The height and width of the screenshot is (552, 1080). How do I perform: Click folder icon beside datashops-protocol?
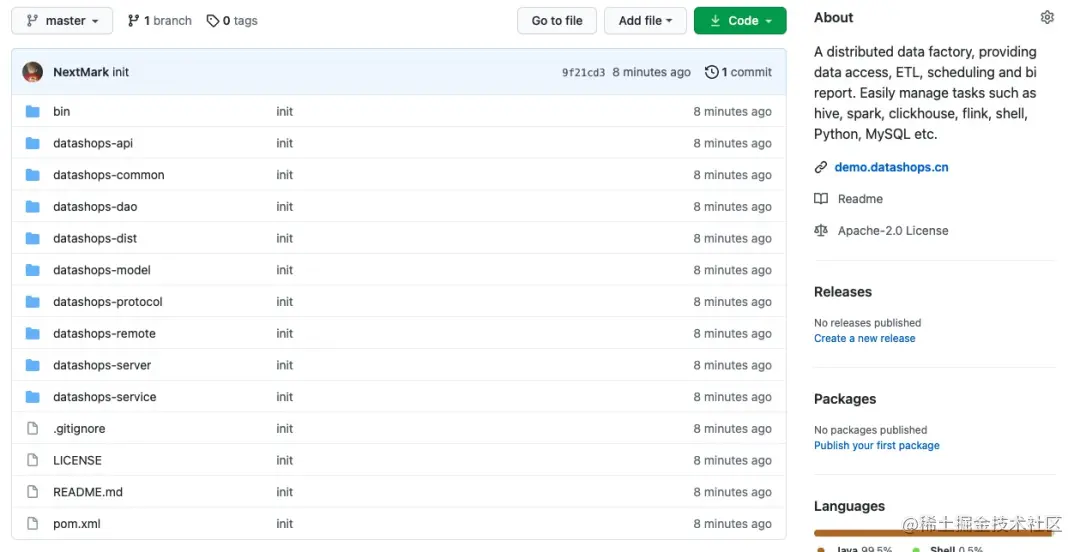[x=32, y=302]
